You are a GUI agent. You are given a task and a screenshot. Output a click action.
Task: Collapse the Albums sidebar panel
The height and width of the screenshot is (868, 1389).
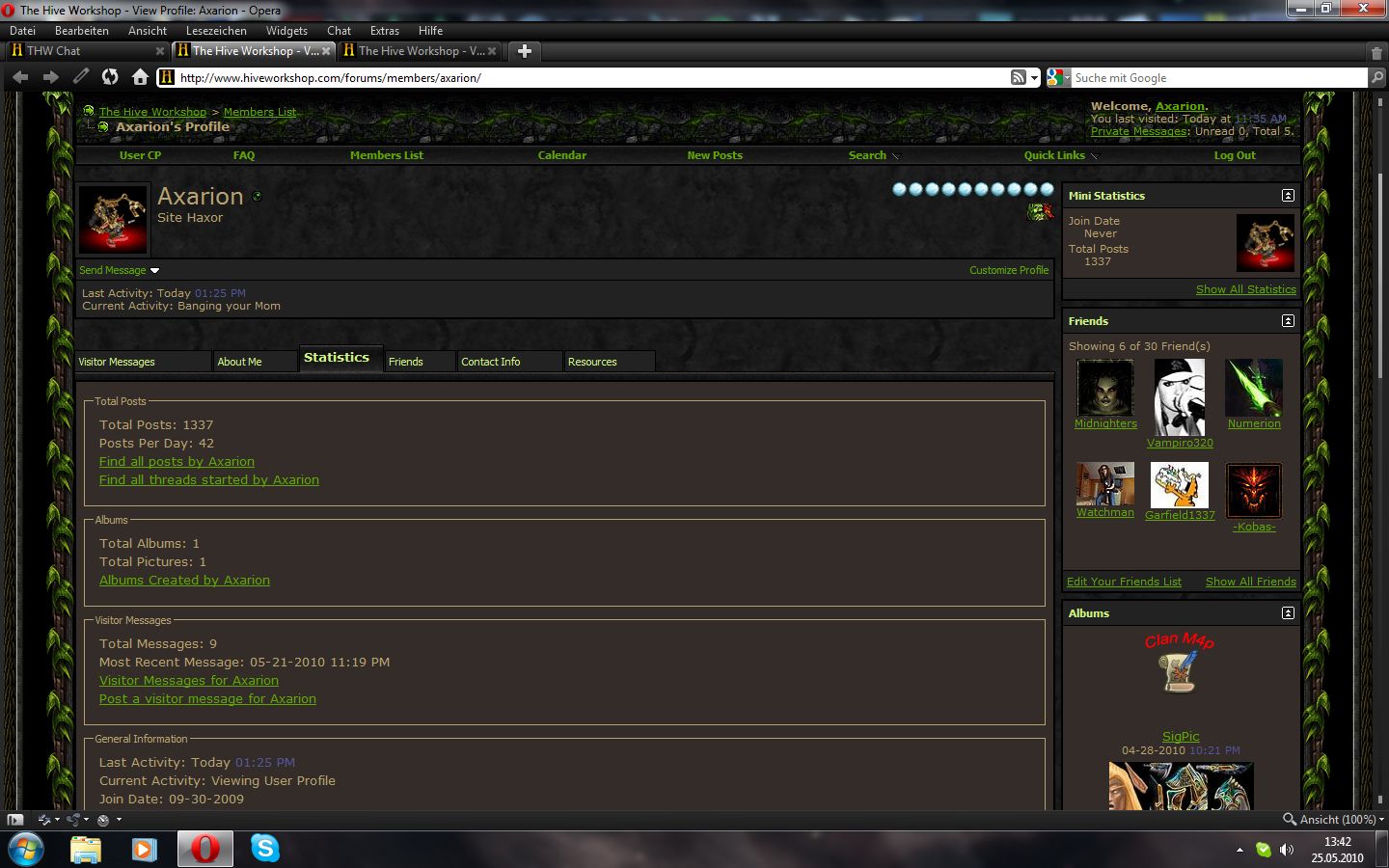pos(1288,613)
